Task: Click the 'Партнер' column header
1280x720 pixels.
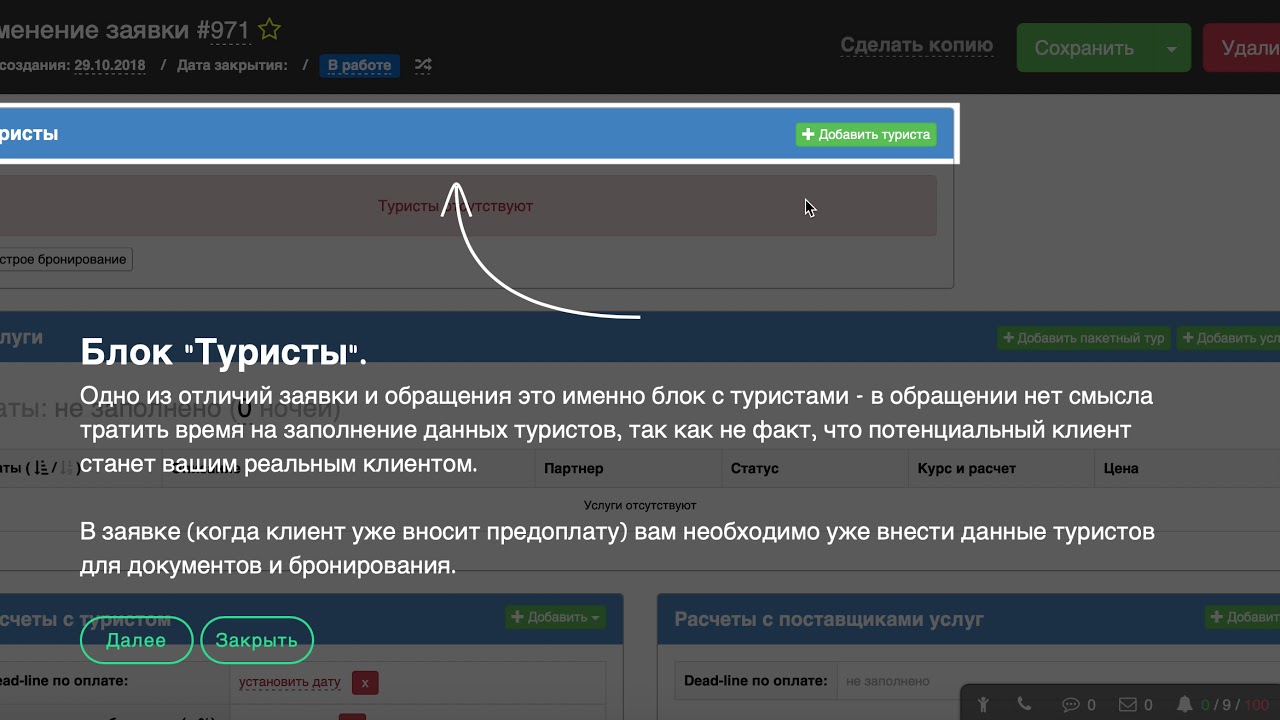Action: click(574, 468)
